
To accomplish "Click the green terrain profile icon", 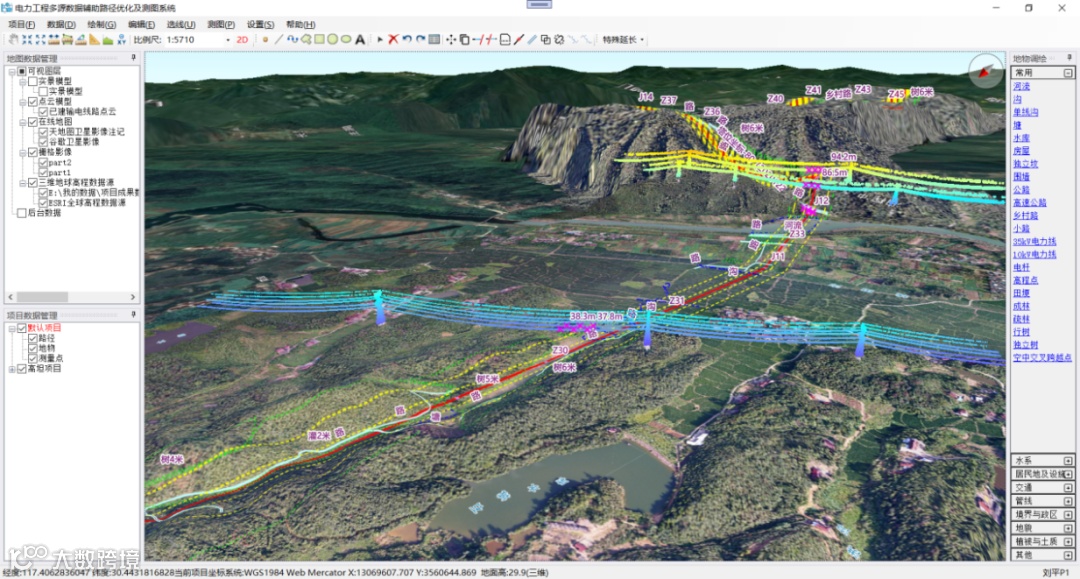I will pos(107,40).
